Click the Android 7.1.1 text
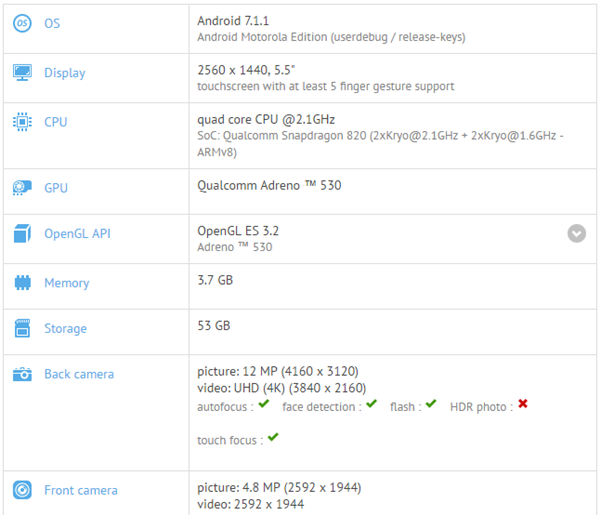Screen dimensions: 600x515 231,20
